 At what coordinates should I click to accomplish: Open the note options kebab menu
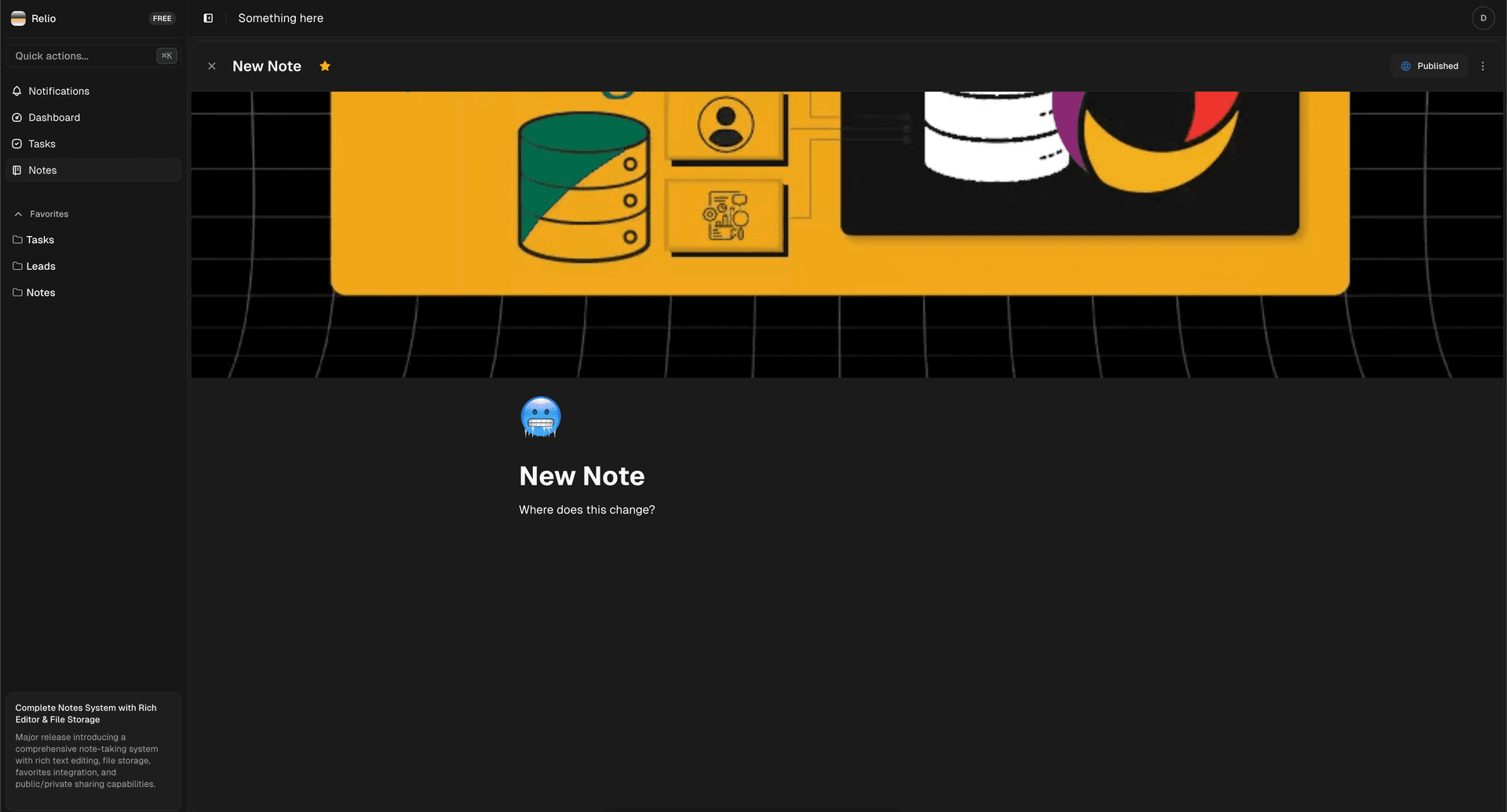tap(1483, 66)
